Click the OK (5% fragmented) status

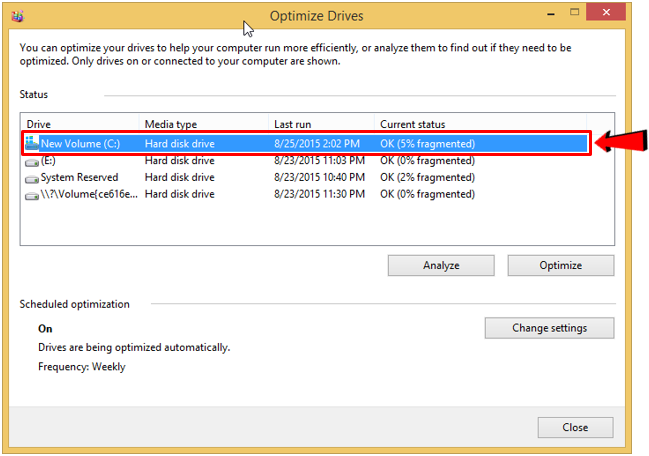coord(428,144)
